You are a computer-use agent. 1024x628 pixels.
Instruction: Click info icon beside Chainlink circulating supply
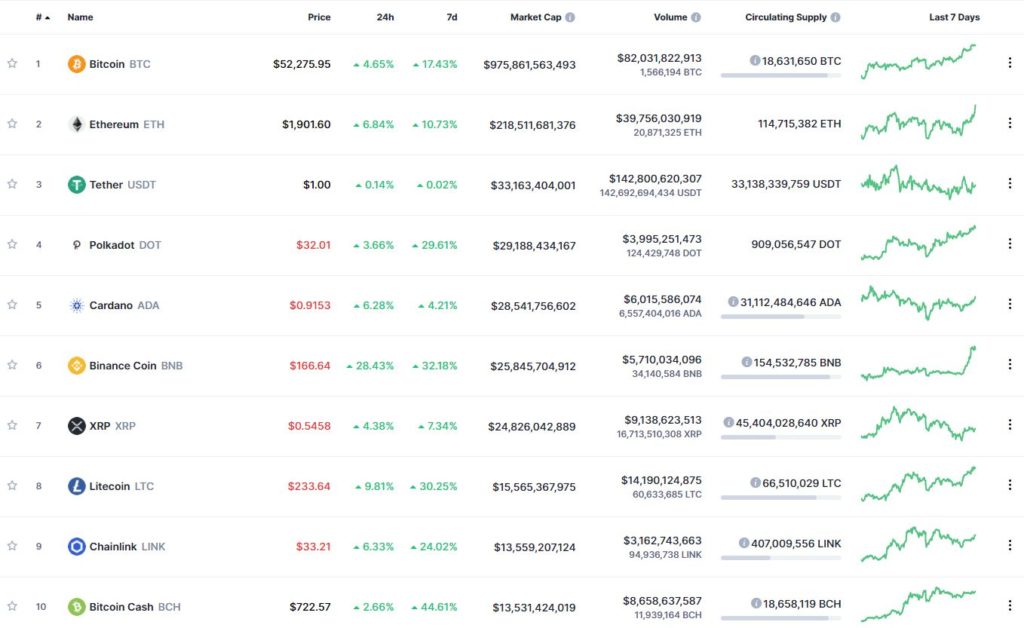[743, 542]
